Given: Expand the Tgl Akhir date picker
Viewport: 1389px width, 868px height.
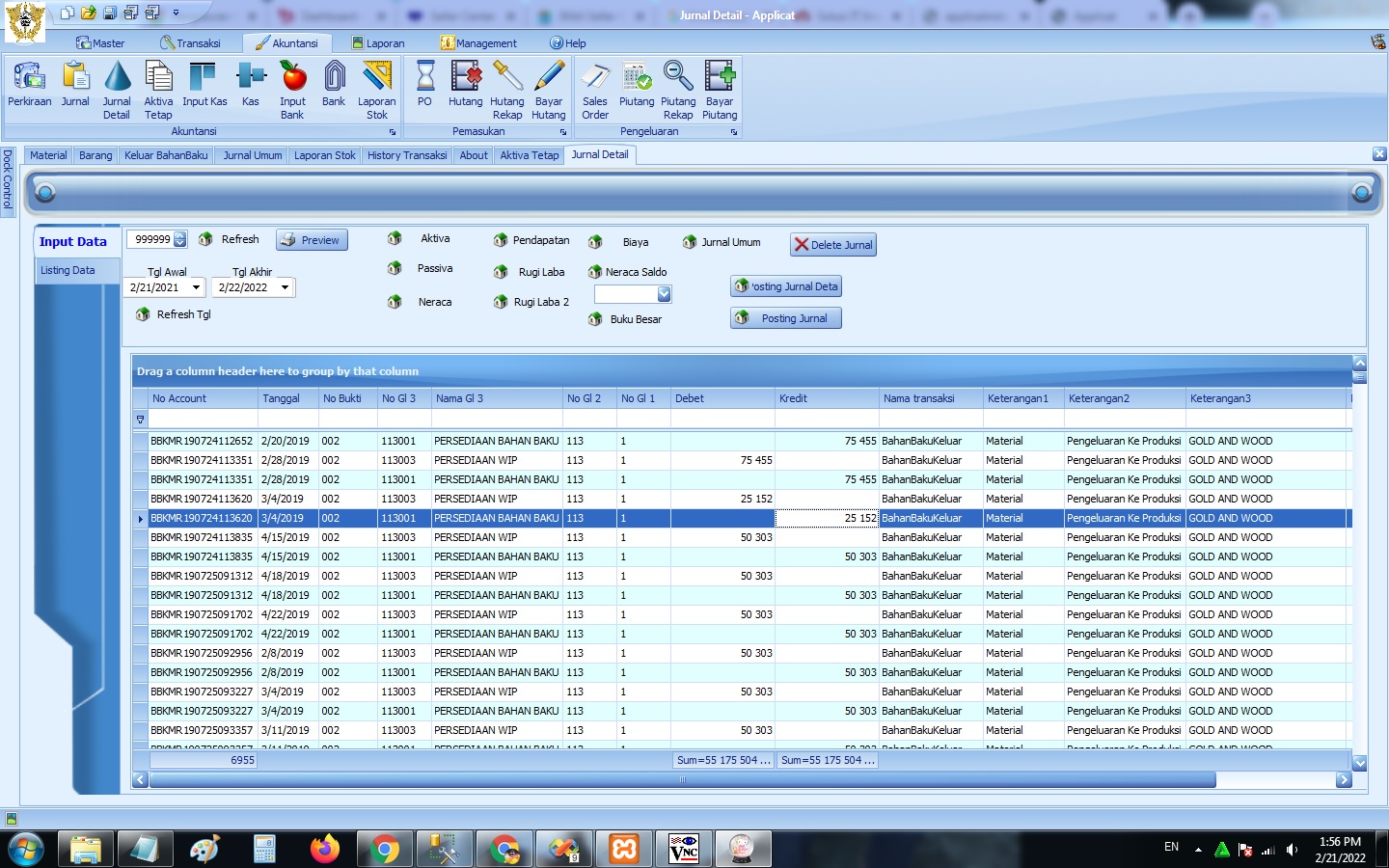Looking at the screenshot, I should click(x=285, y=287).
